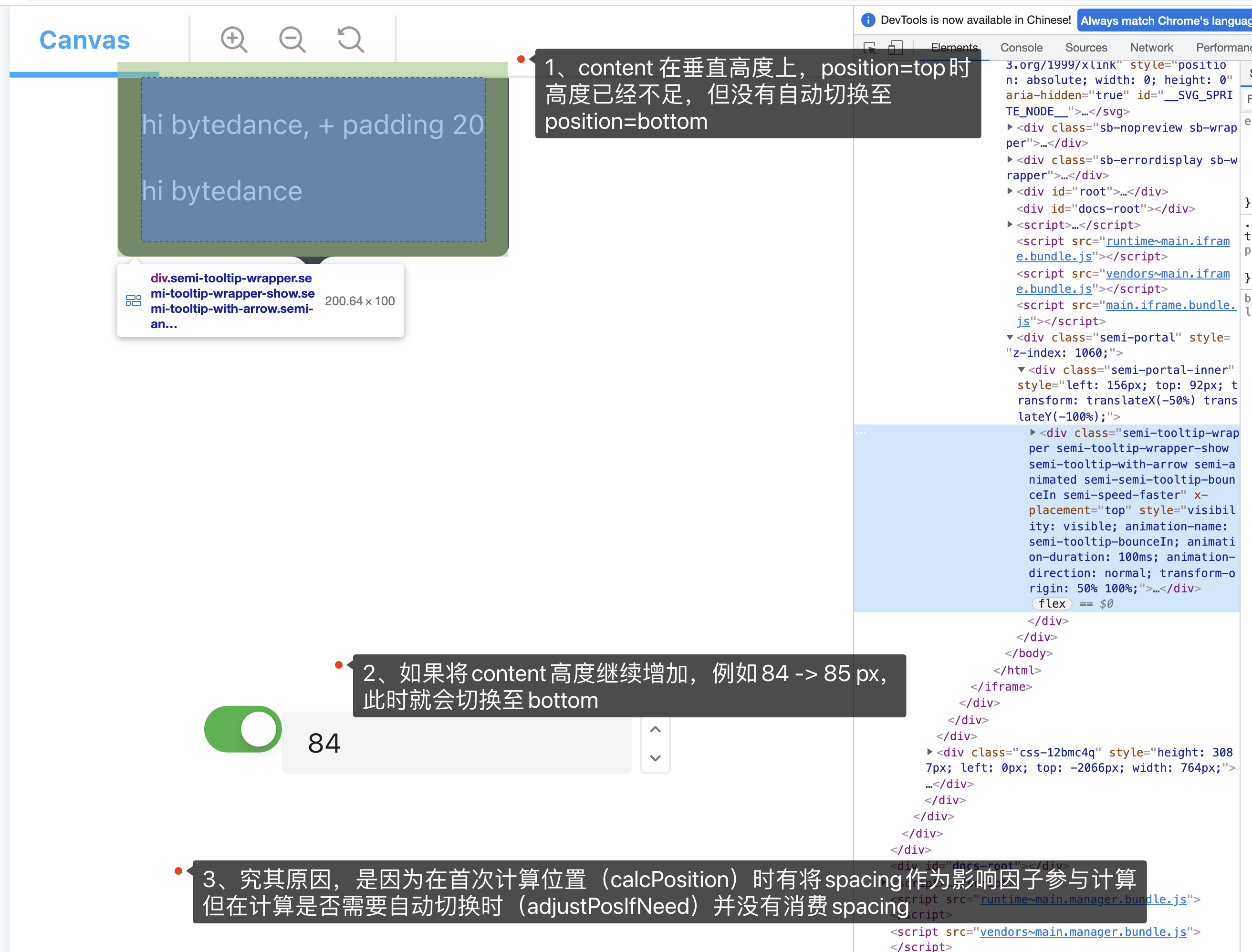Reset the canvas zoom level
The width and height of the screenshot is (1252, 952).
[x=350, y=39]
